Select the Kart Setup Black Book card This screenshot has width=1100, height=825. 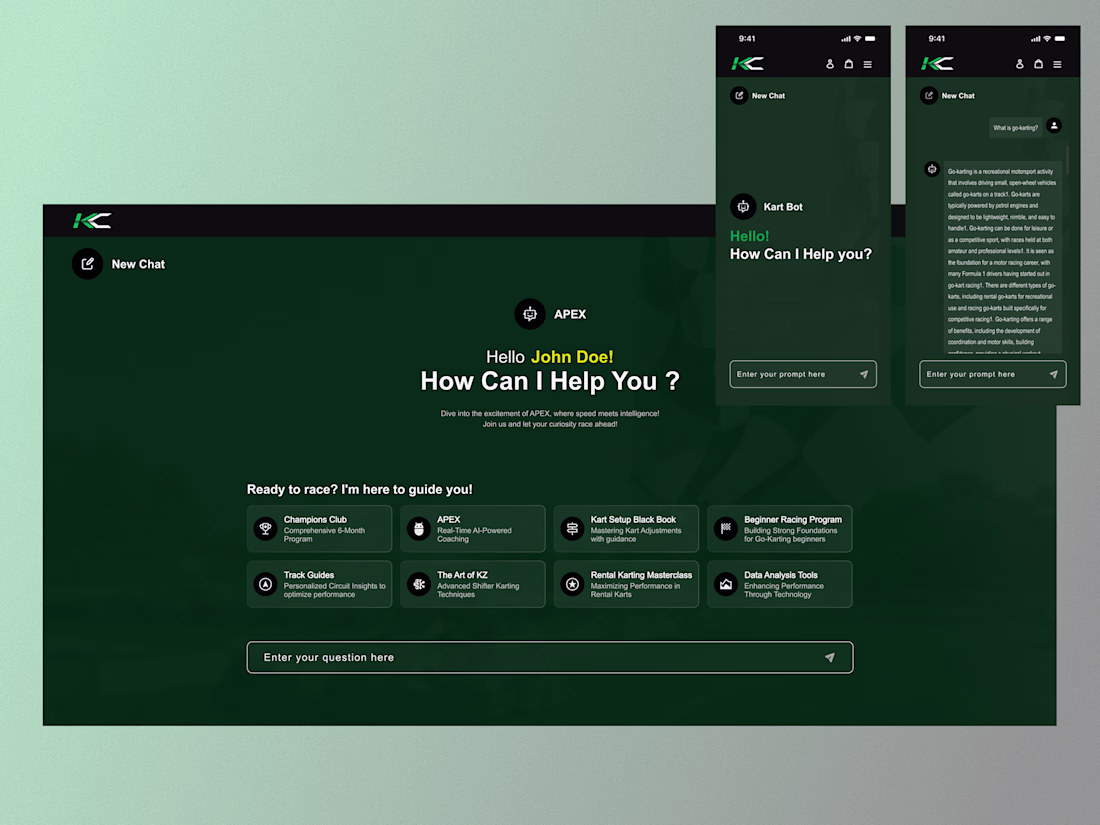[x=626, y=528]
